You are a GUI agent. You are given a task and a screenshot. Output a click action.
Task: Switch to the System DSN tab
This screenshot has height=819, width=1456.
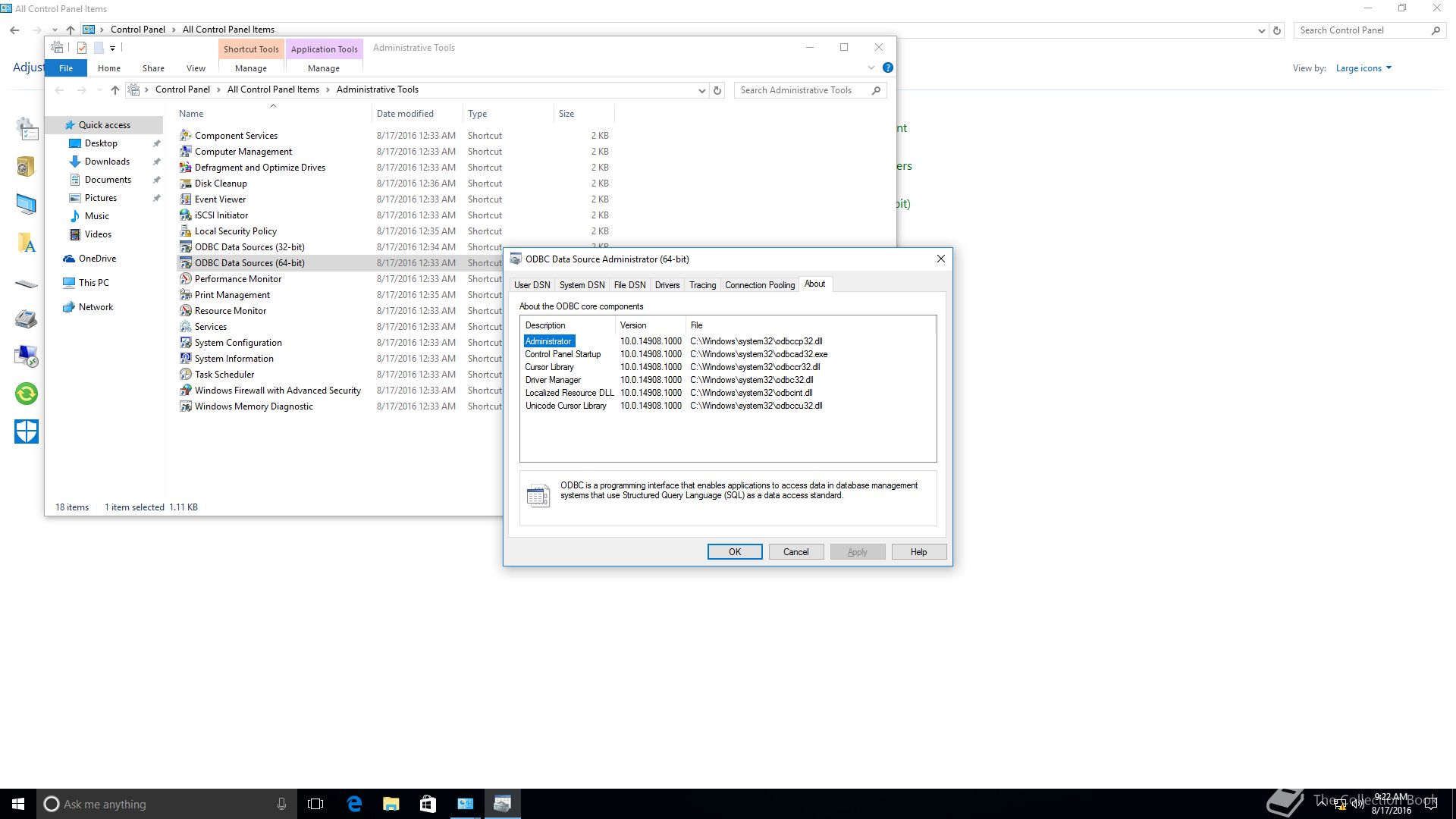tap(582, 285)
